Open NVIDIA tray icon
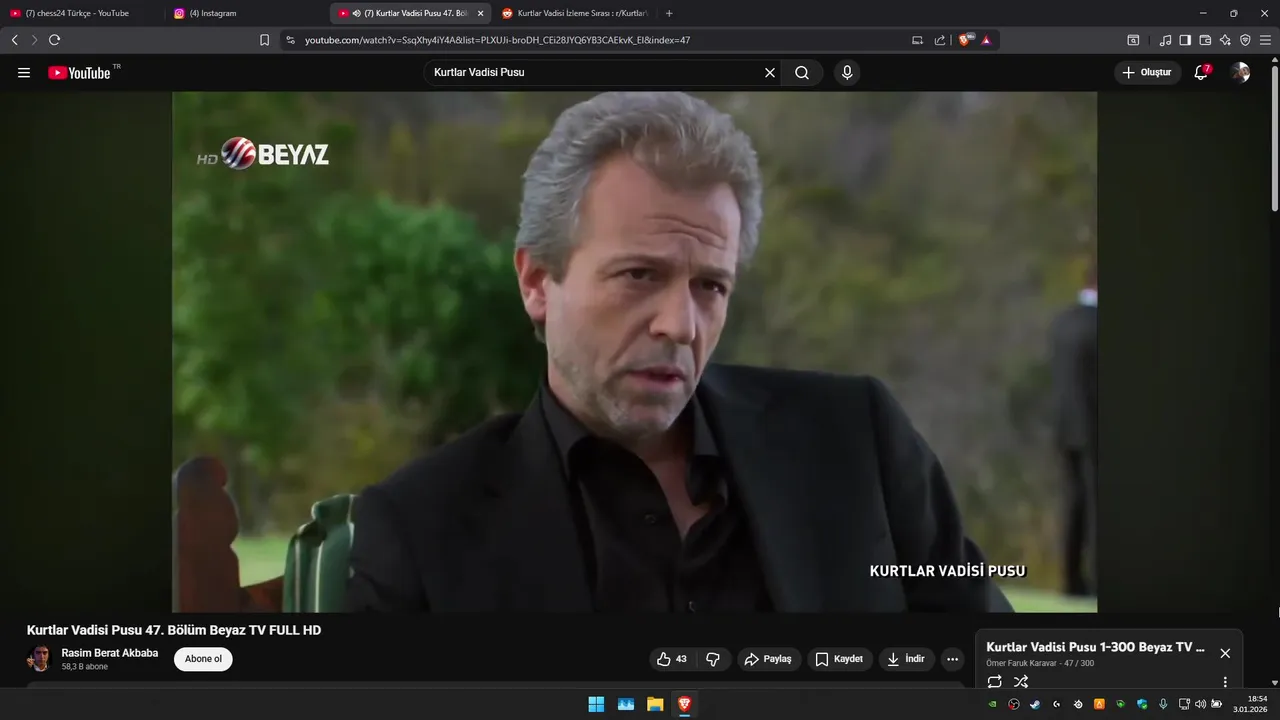The width and height of the screenshot is (1280, 720). click(x=992, y=704)
